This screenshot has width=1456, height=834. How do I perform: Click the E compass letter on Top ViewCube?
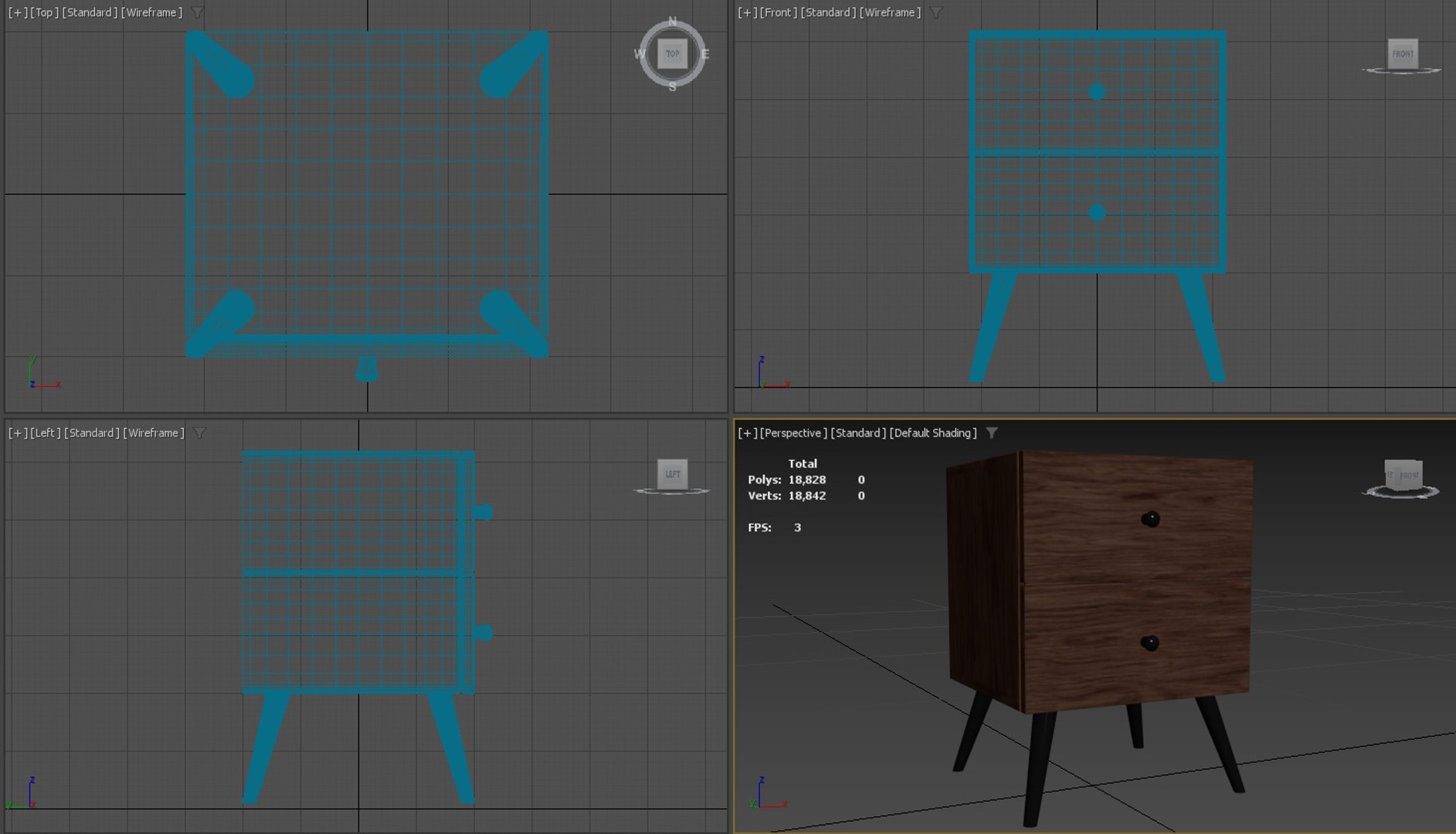[x=704, y=54]
